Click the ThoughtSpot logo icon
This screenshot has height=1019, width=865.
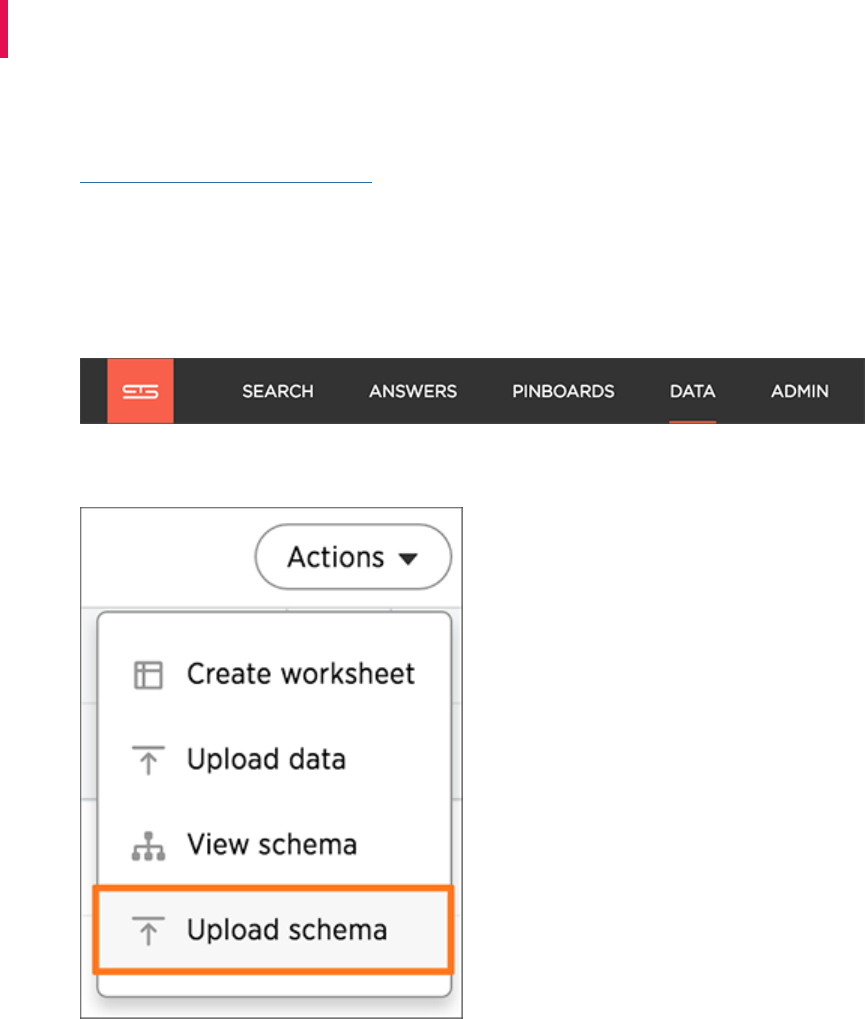pos(140,391)
